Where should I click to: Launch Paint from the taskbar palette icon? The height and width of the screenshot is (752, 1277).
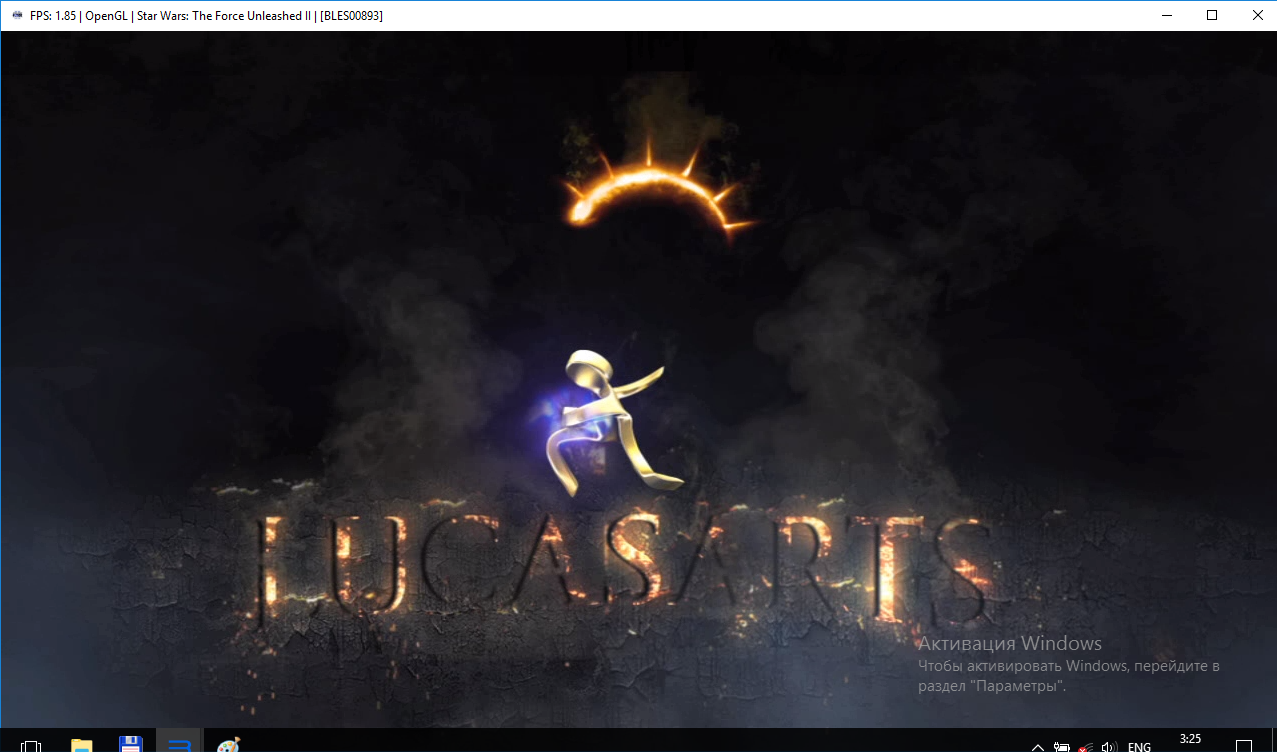(x=229, y=745)
